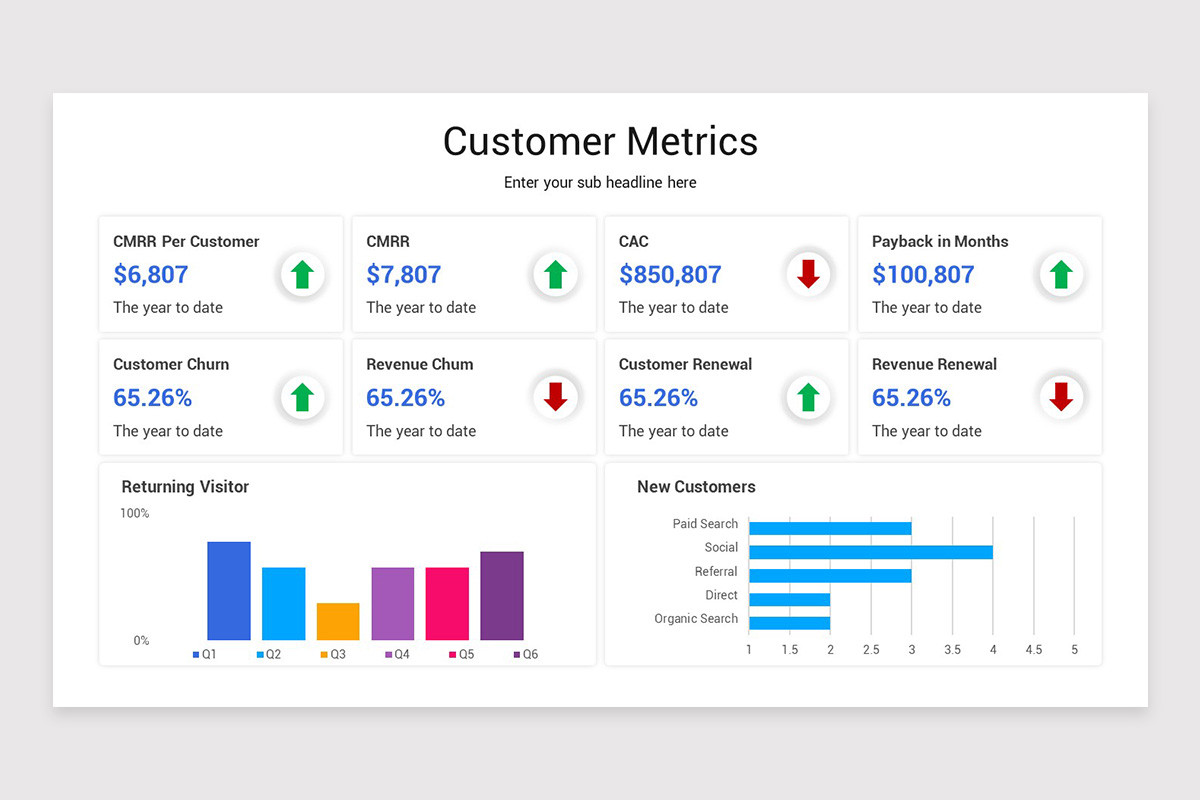Click the Direct horizontal bar
Viewport: 1200px width, 800px height.
[x=790, y=599]
